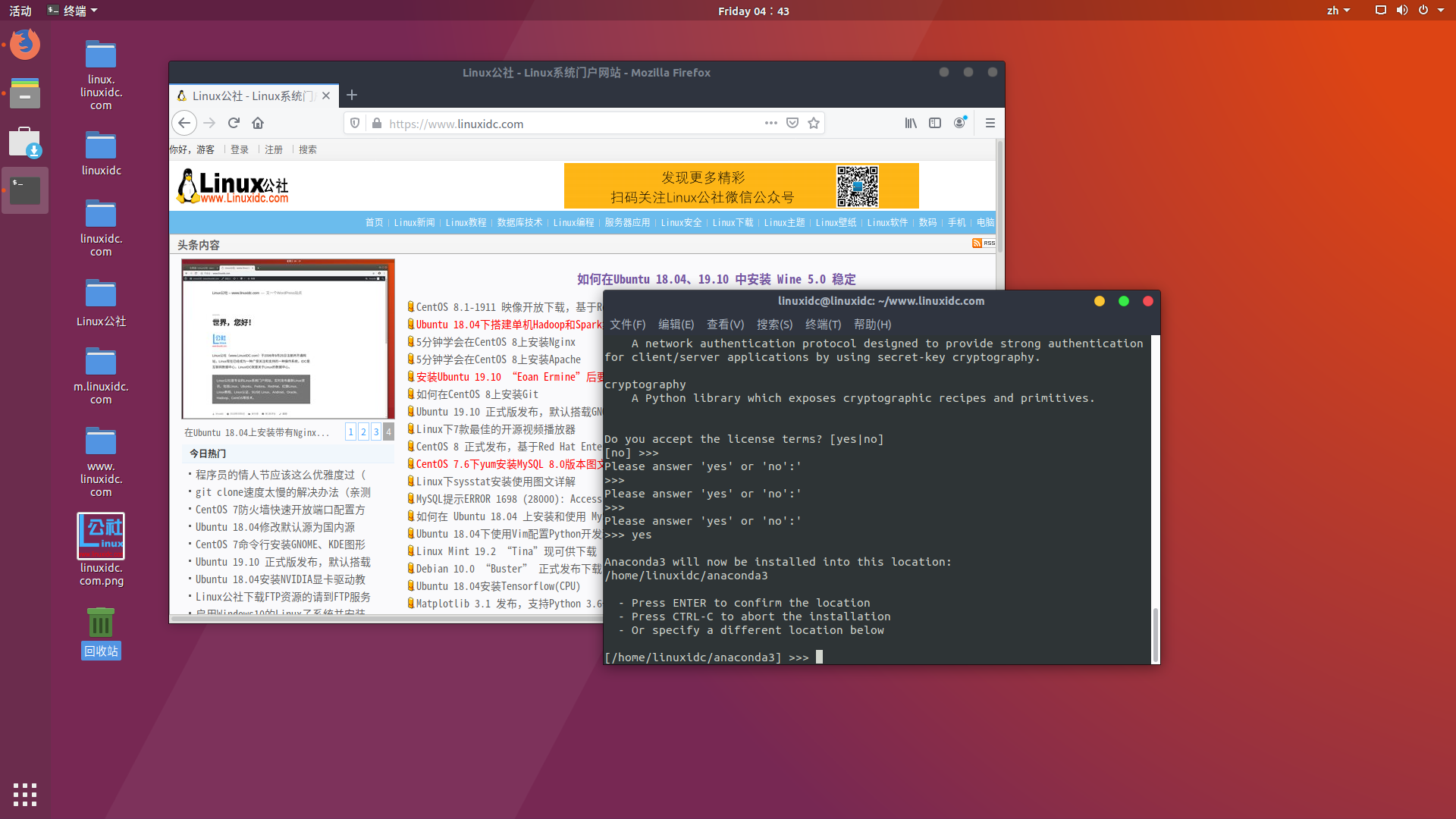Click inside the Firefox address bar
The width and height of the screenshot is (1456, 819).
531,123
